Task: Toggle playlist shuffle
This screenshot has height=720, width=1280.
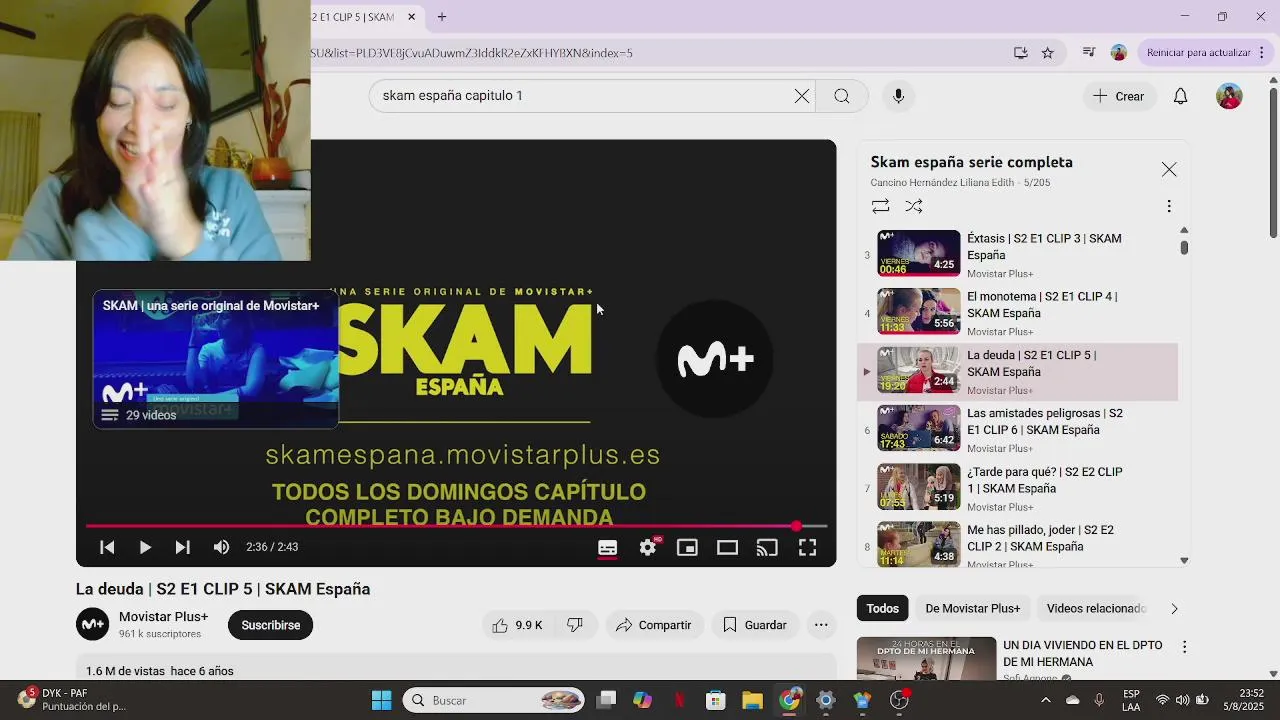Action: 914,206
